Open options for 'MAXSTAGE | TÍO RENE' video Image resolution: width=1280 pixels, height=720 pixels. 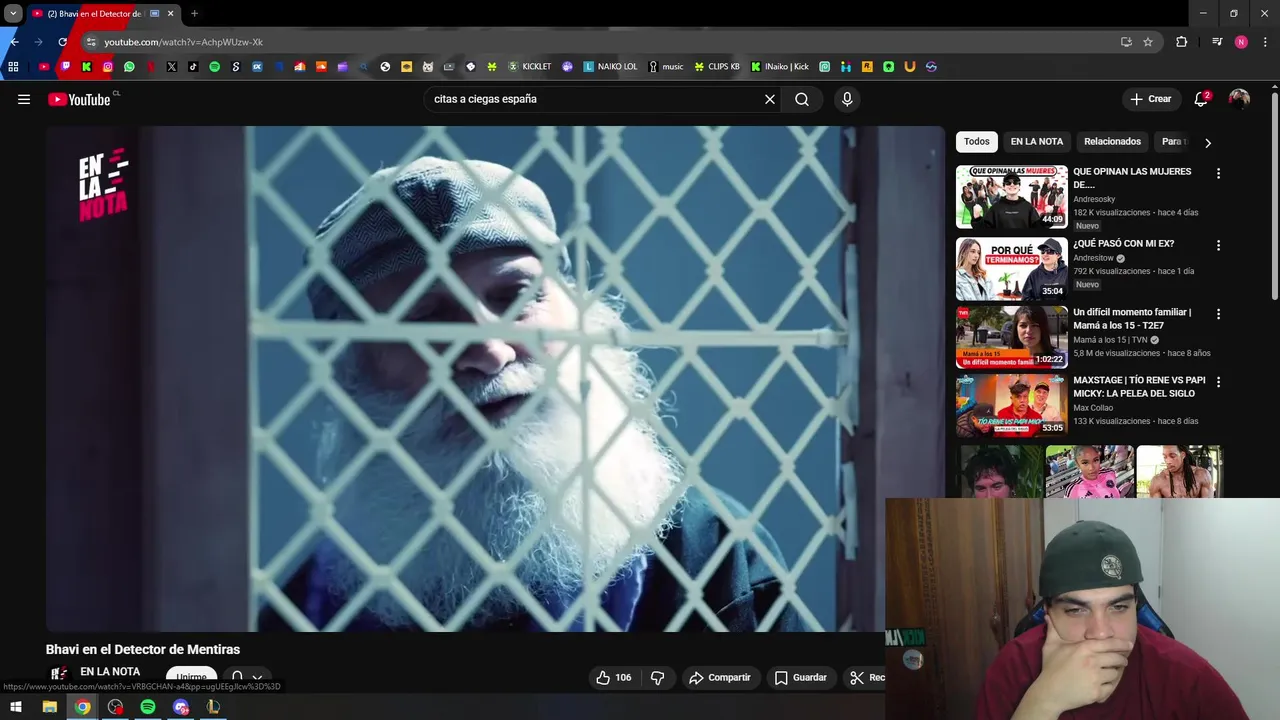1218,382
